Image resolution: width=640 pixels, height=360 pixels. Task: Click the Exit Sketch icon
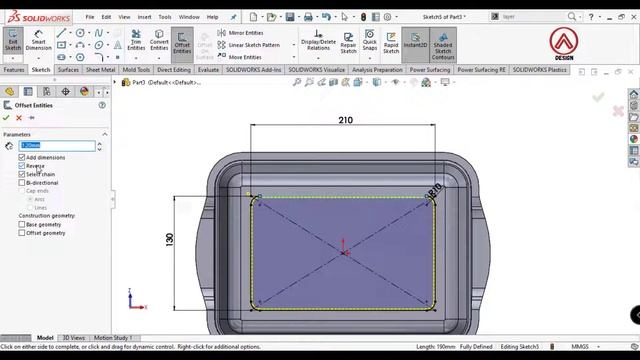pos(13,41)
